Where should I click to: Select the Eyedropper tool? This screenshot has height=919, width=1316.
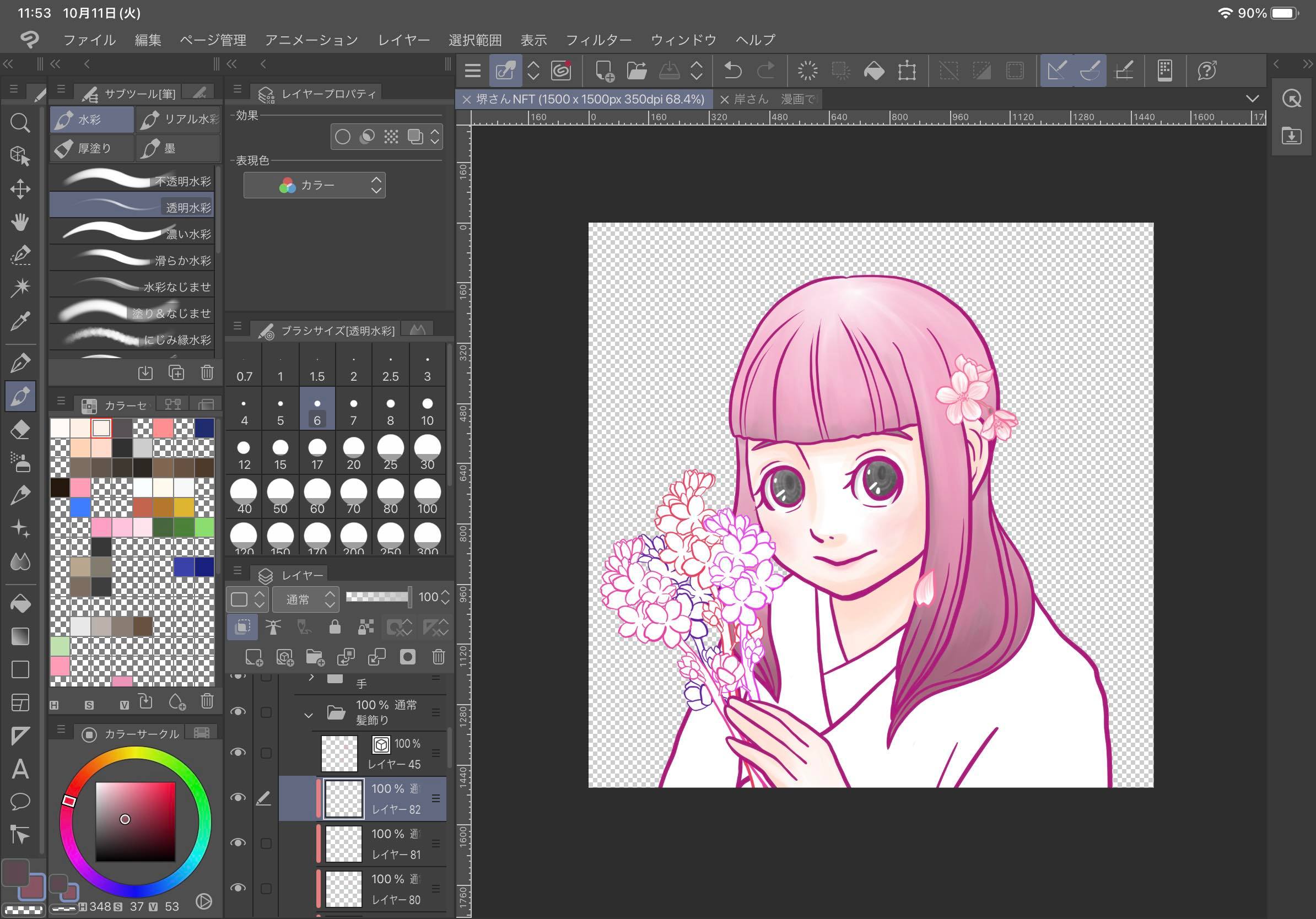[x=20, y=321]
